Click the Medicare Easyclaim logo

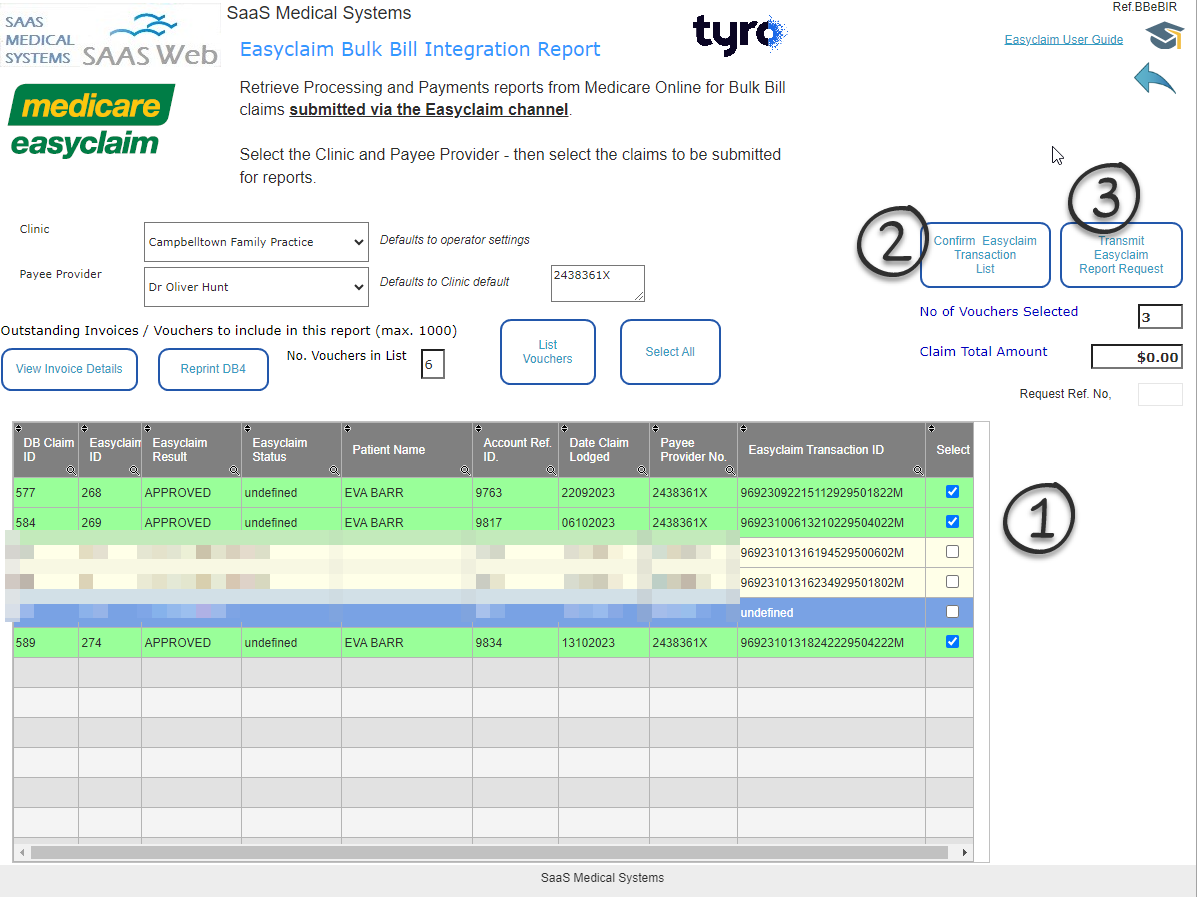pyautogui.click(x=91, y=120)
